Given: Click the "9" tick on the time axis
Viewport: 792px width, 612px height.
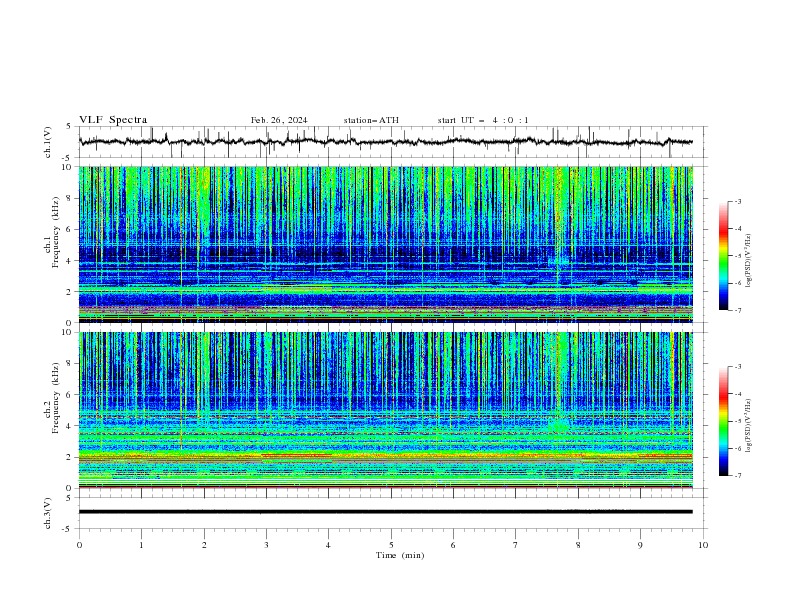Looking at the screenshot, I should pos(640,545).
